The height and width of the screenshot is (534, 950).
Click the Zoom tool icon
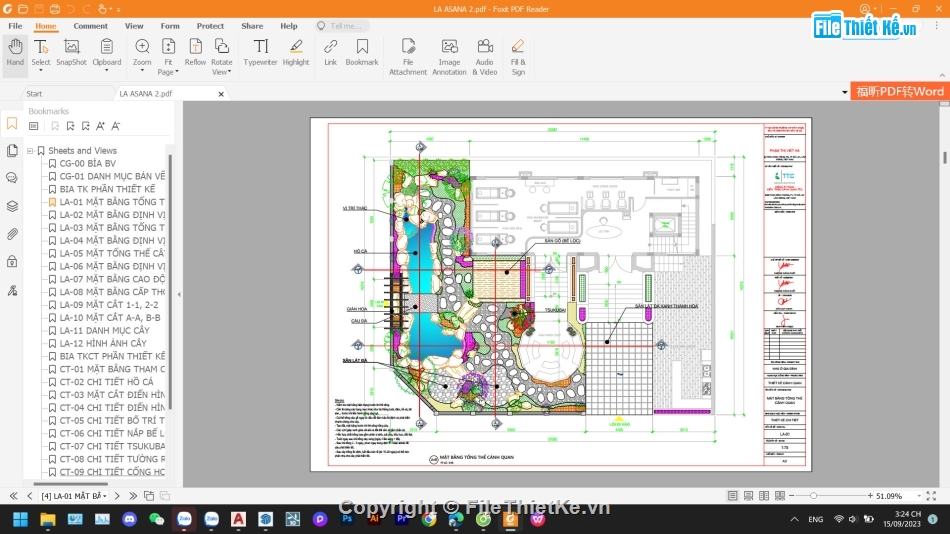click(142, 47)
